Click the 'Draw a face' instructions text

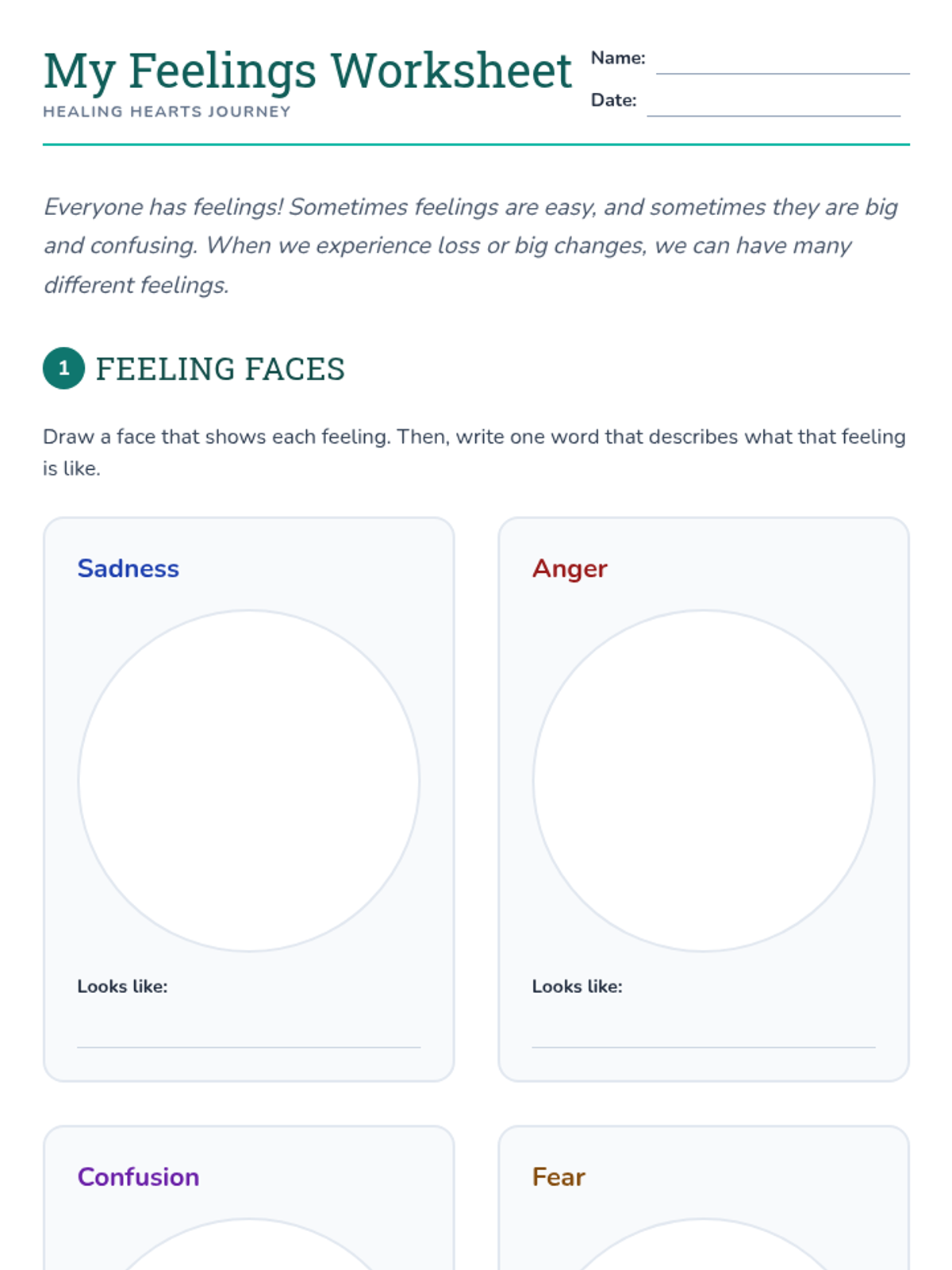[474, 452]
